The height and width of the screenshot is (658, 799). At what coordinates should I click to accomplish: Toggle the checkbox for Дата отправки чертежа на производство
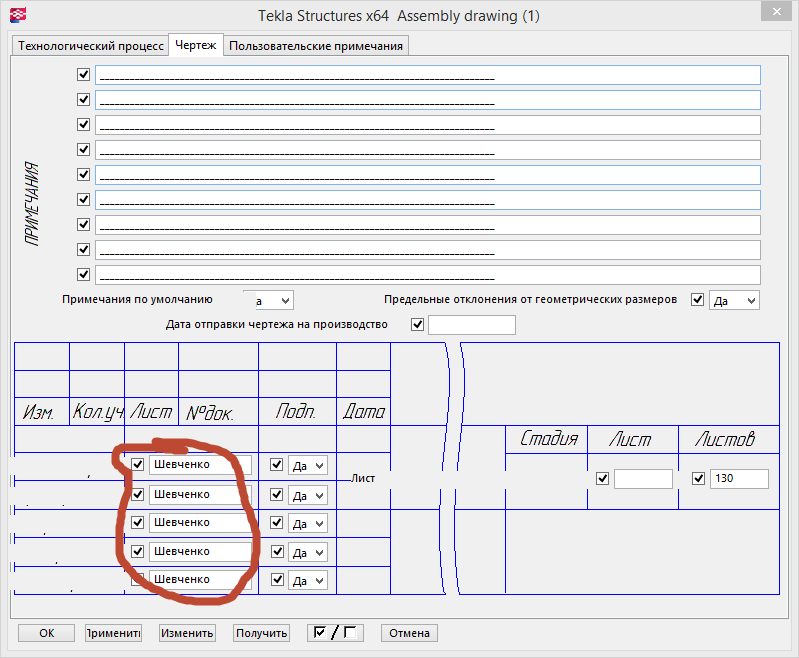click(417, 324)
